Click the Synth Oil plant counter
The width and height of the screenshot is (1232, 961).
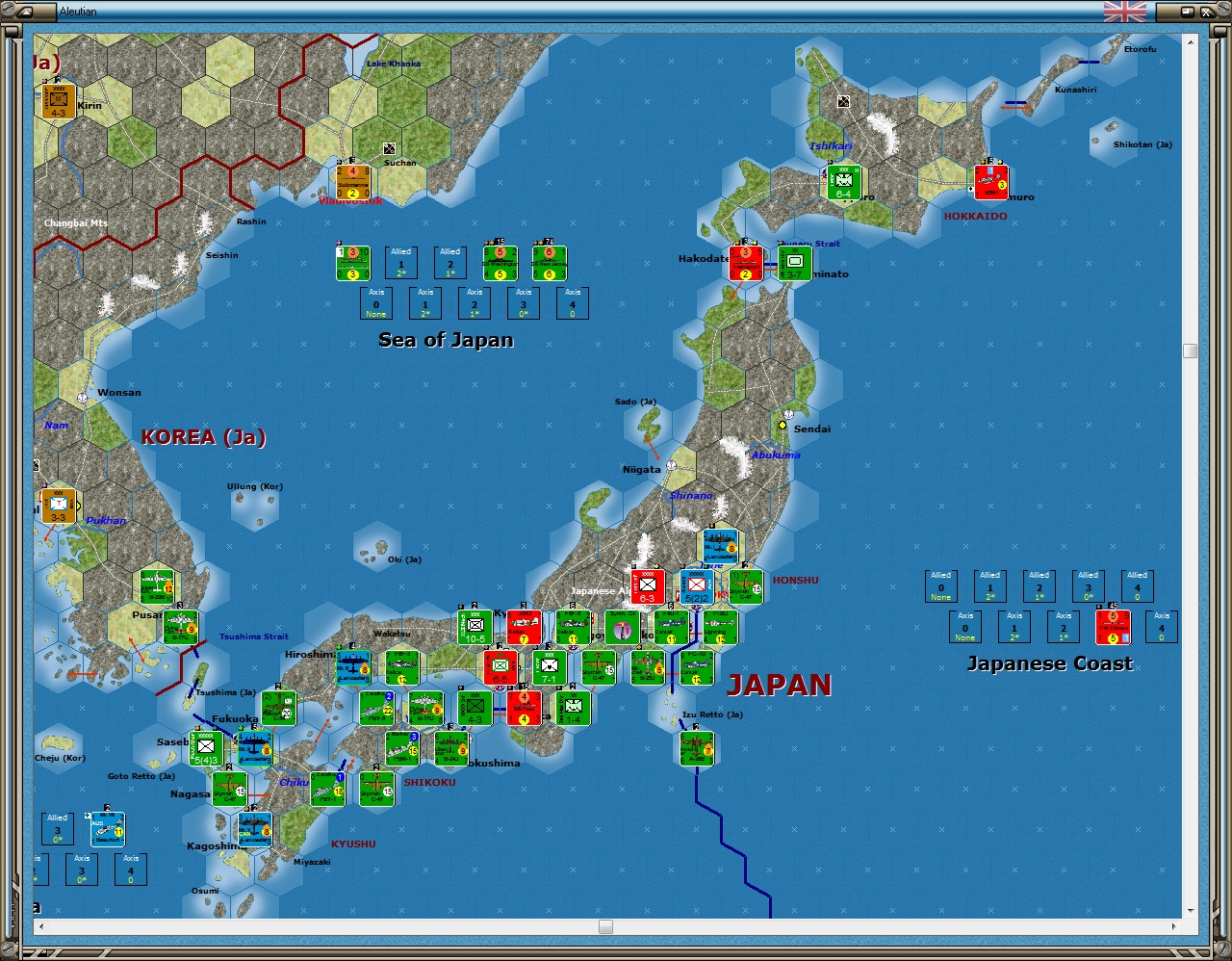coord(622,627)
